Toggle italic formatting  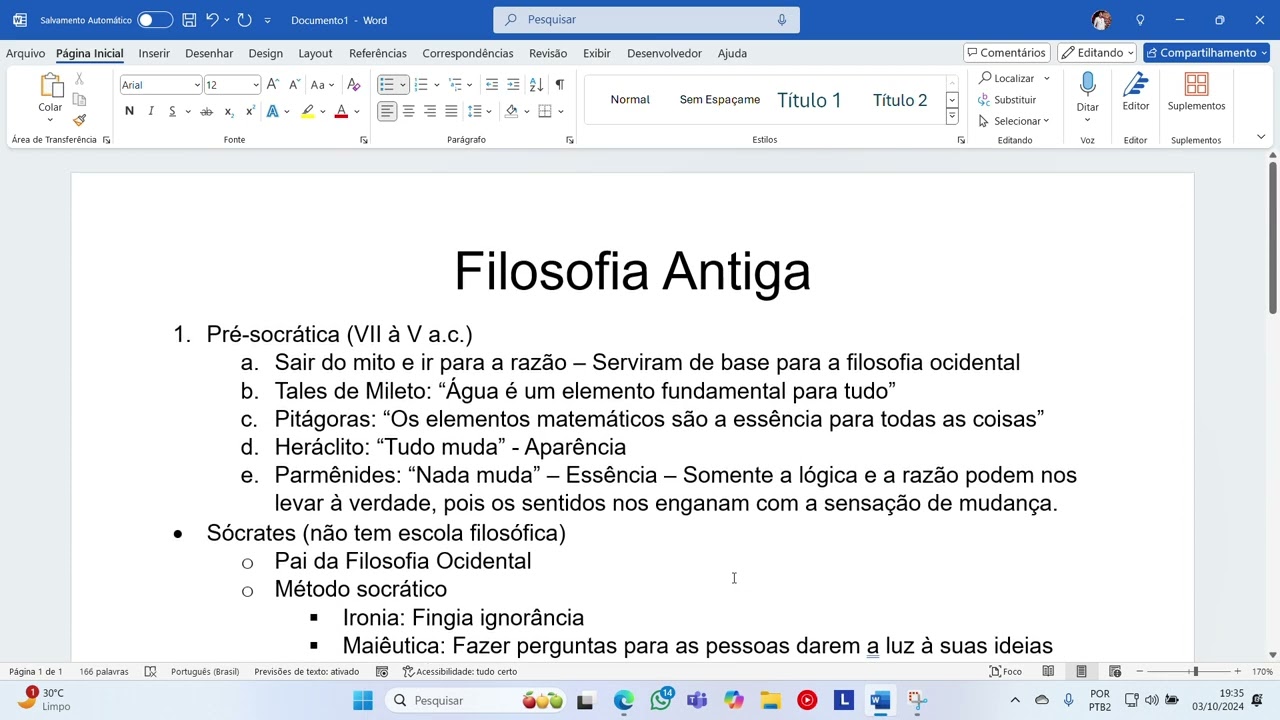pos(151,111)
